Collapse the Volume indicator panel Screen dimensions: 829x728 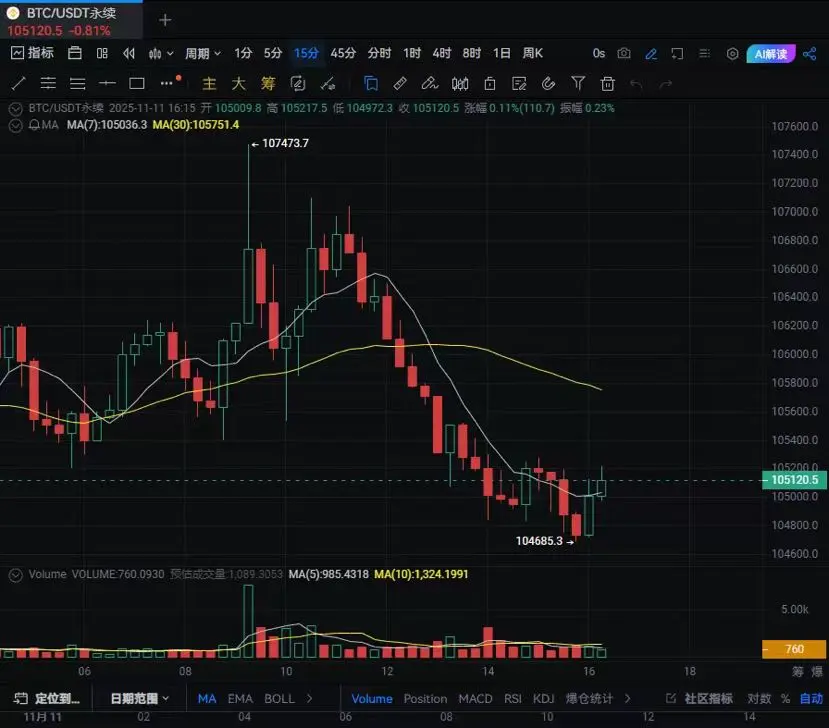pos(16,575)
